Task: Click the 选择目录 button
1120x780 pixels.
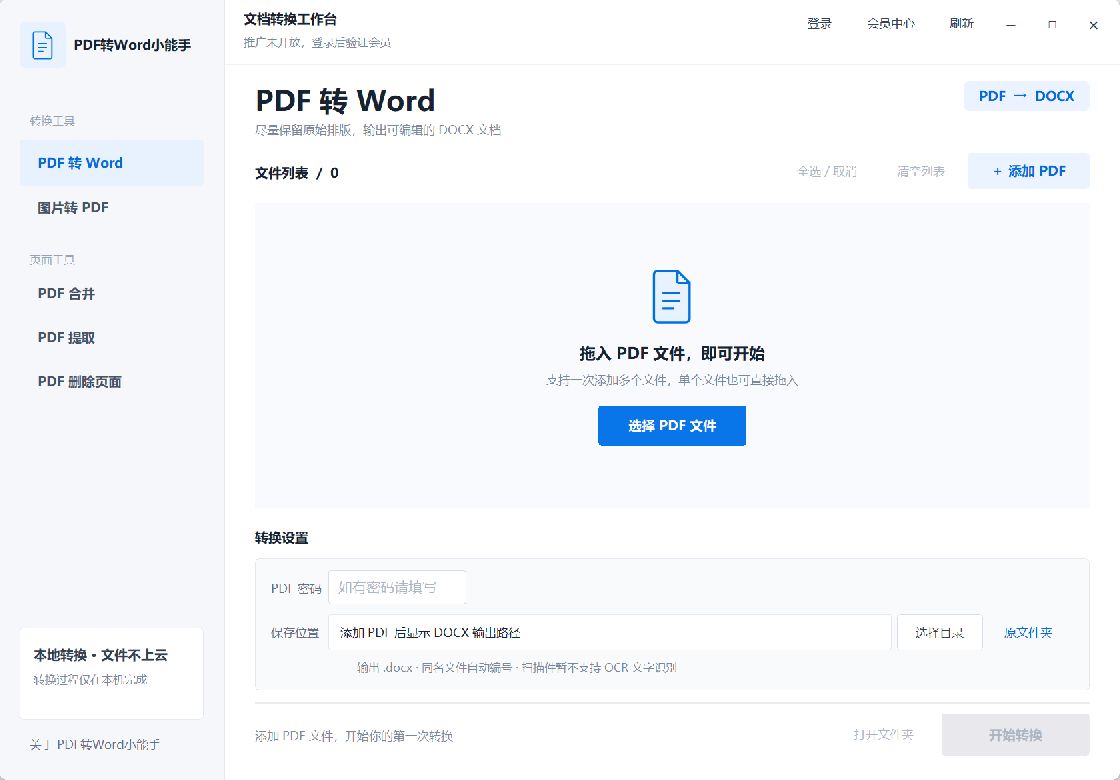Action: coord(939,633)
